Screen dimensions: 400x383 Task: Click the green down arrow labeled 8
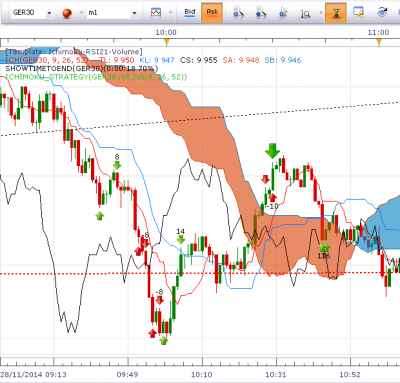coord(117,165)
